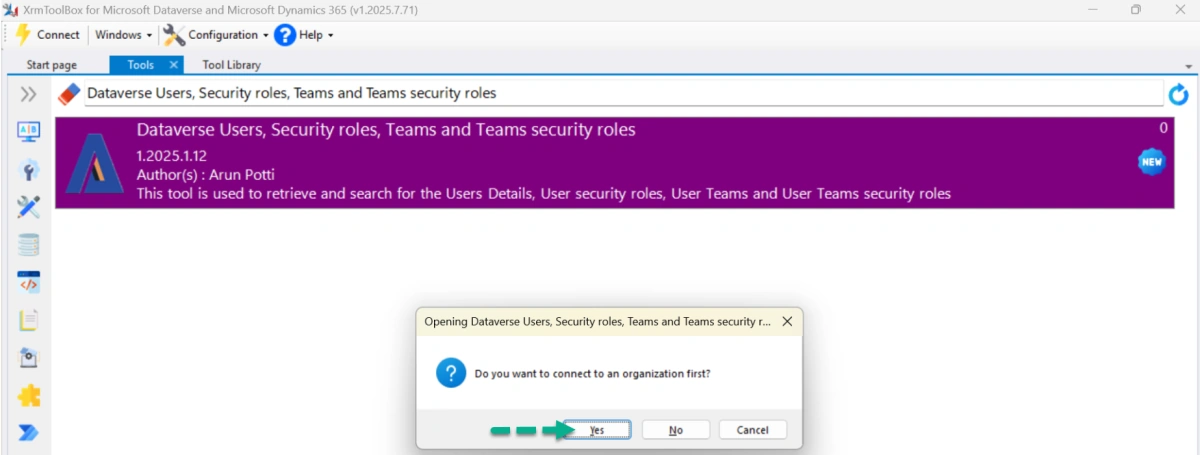
Task: Select the yellow puzzle piece sidebar icon
Action: coord(28,396)
